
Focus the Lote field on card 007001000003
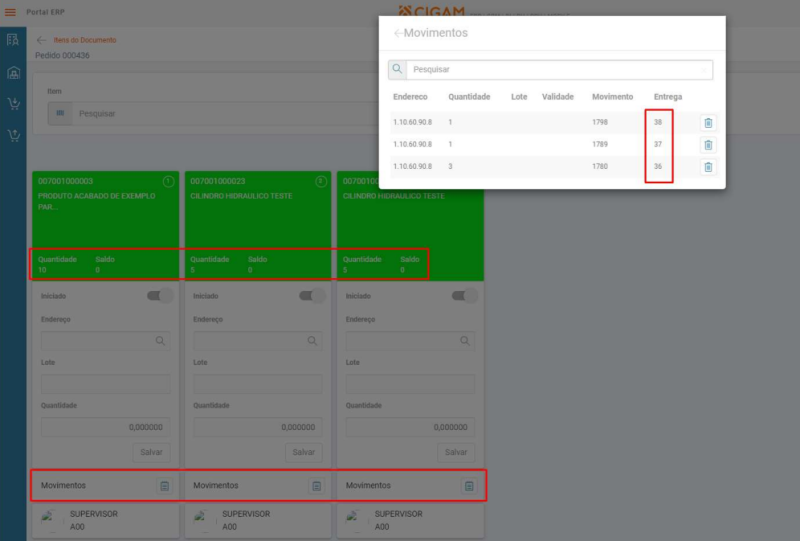106,384
